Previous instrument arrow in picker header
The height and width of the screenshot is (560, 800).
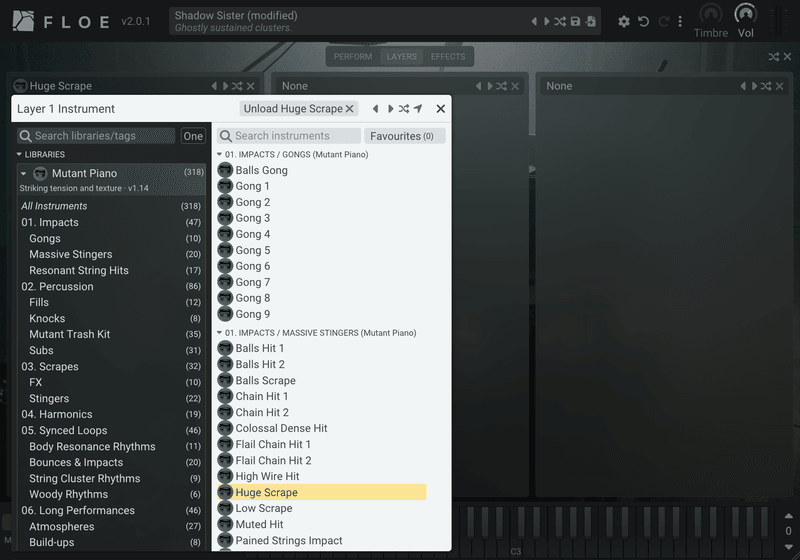[x=376, y=109]
